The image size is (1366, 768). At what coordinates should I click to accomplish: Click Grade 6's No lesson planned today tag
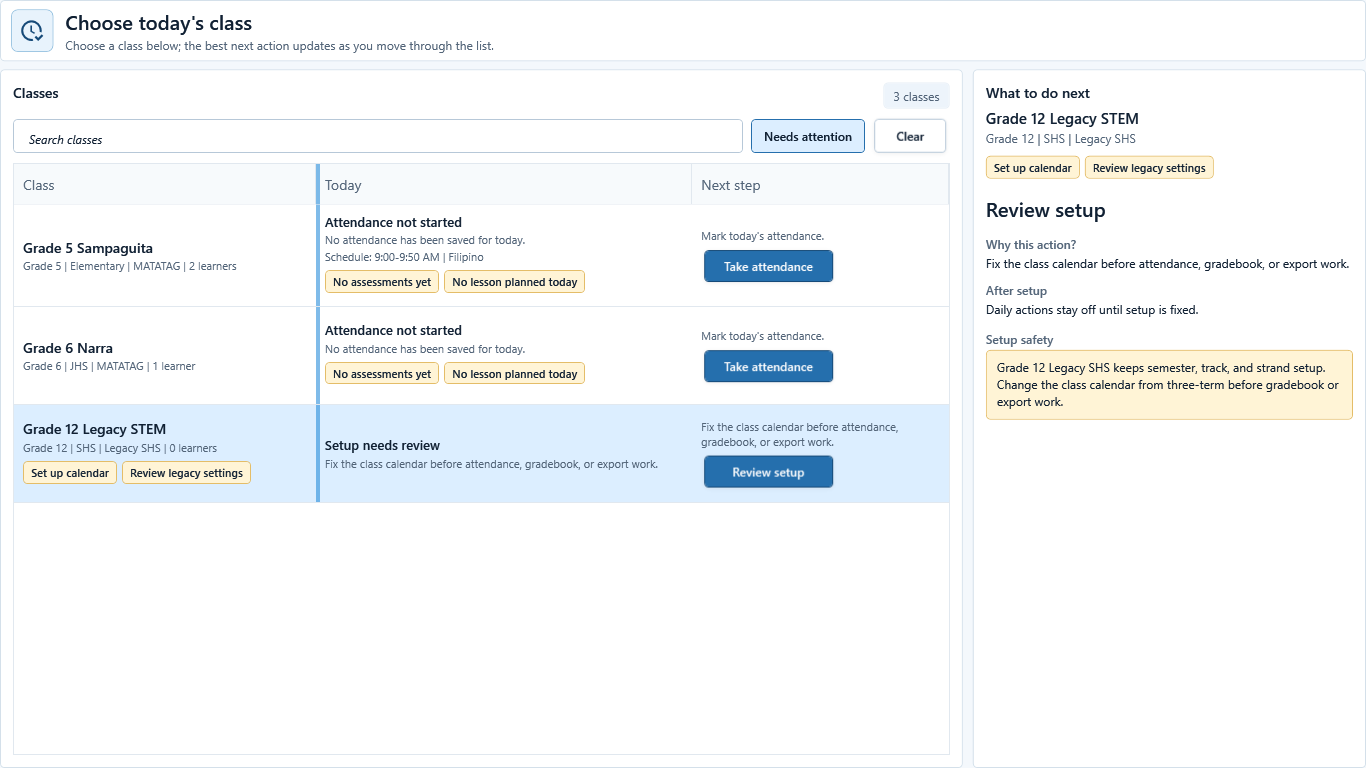pyautogui.click(x=515, y=374)
